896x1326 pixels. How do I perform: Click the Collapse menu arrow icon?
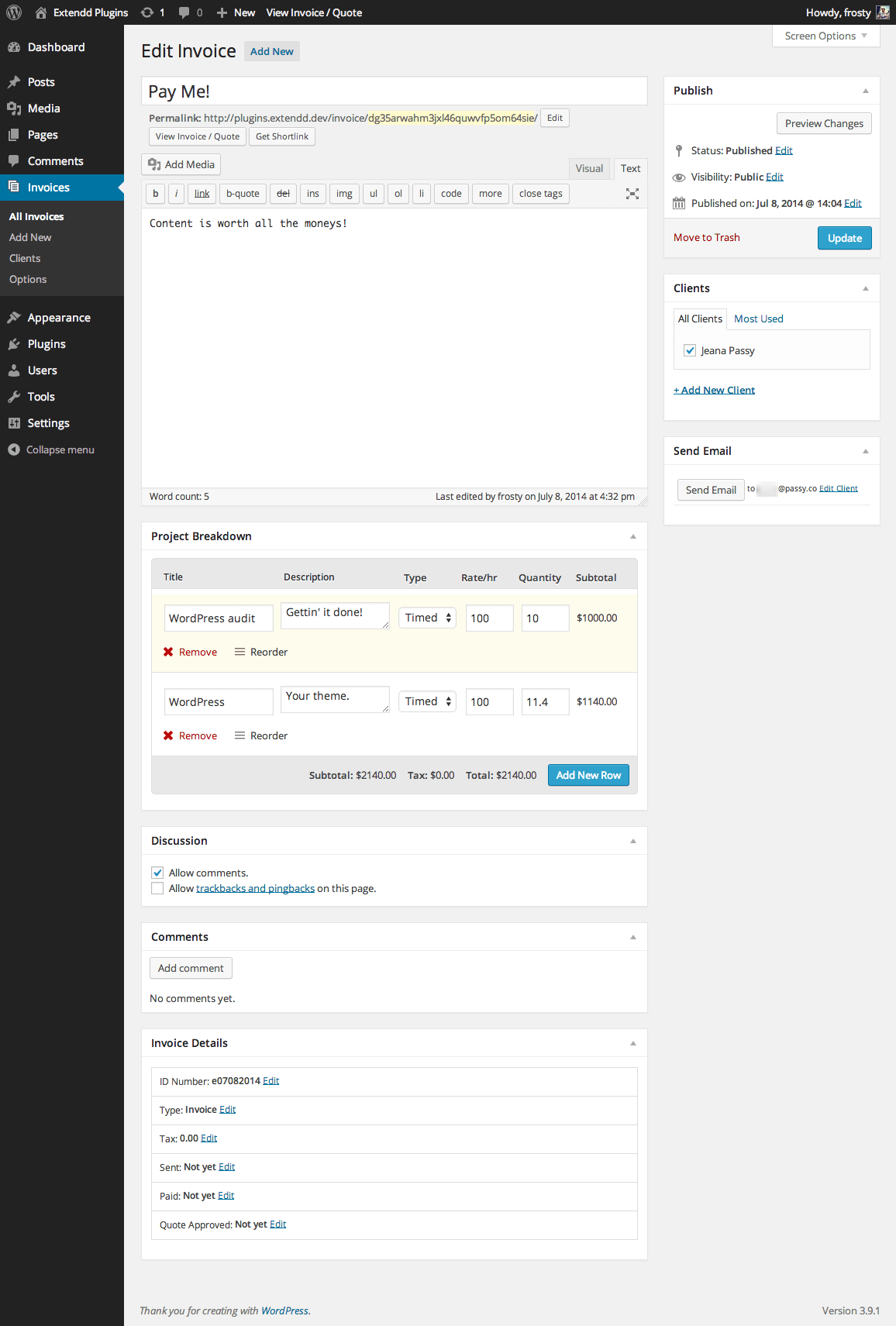[14, 449]
